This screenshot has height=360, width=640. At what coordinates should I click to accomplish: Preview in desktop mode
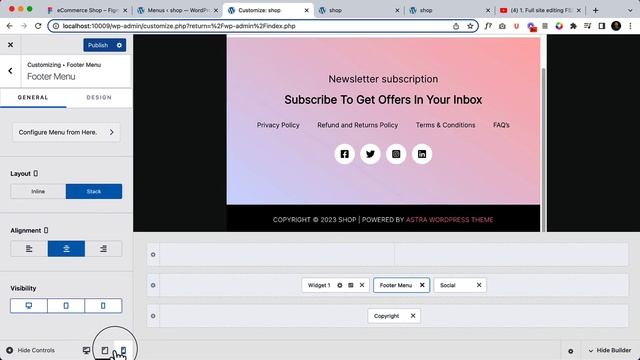86,350
